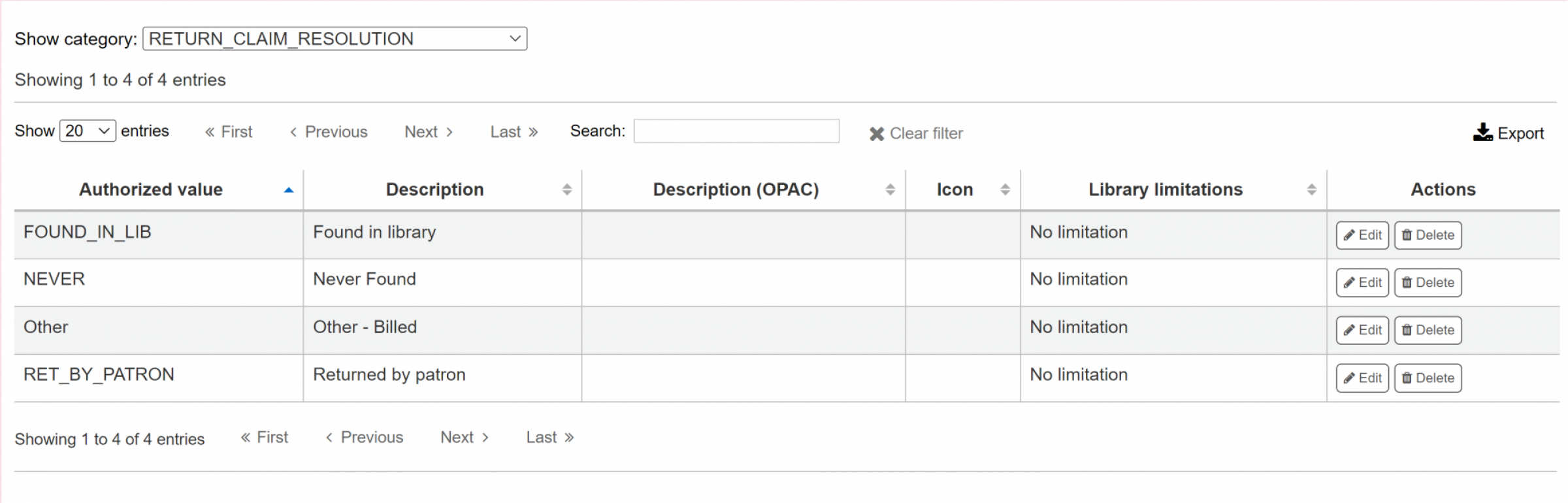Click Previous in bottom pagination

[365, 437]
